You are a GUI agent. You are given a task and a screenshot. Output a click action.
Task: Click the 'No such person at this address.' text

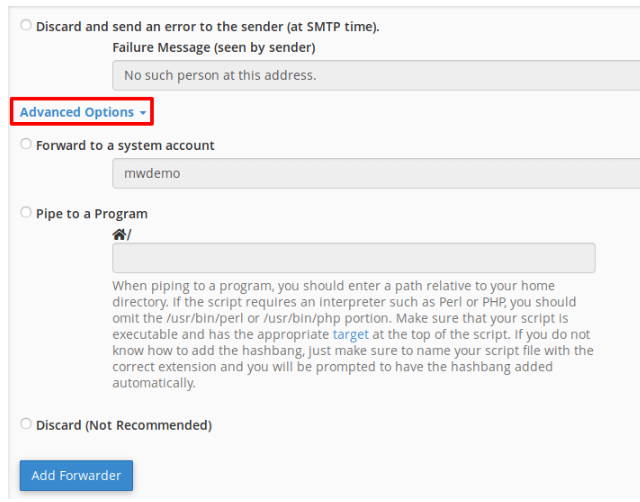pyautogui.click(x=220, y=75)
